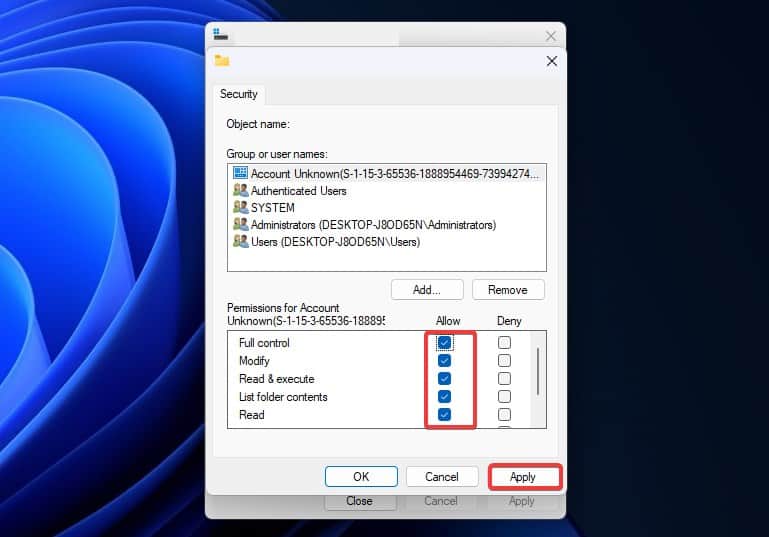Select SYSTEM in the group list
Viewport: 769px width, 537px height.
(273, 208)
